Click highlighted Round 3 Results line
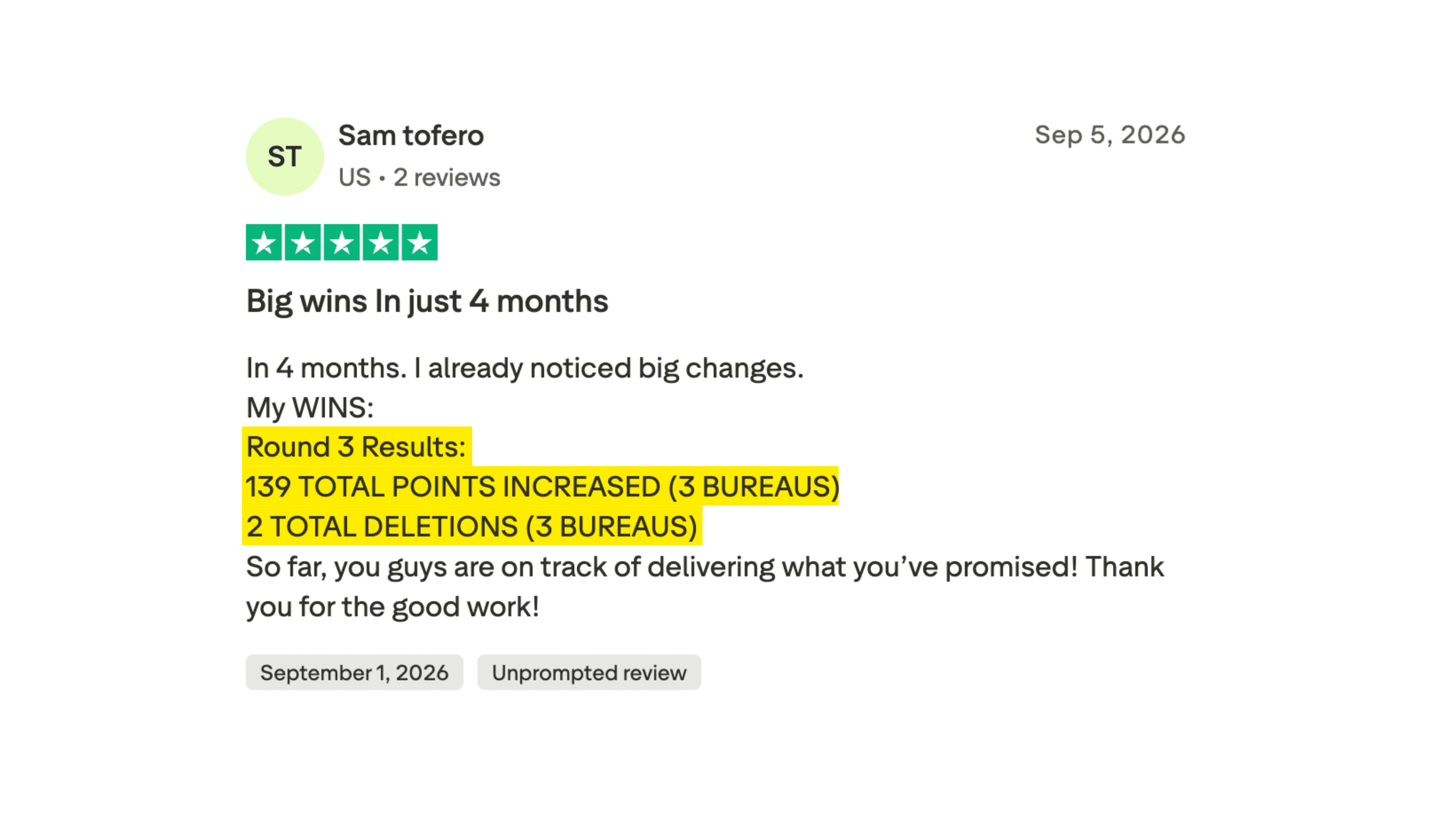1456x819 pixels. click(357, 446)
